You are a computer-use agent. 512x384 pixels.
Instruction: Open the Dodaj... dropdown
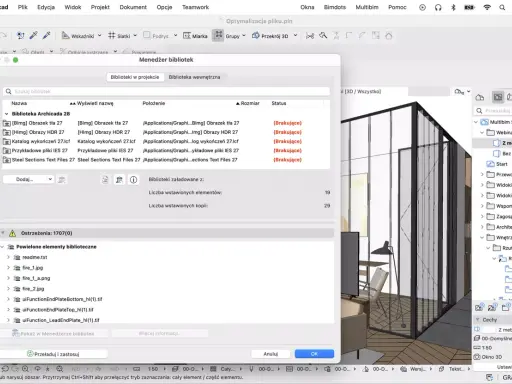point(28,179)
